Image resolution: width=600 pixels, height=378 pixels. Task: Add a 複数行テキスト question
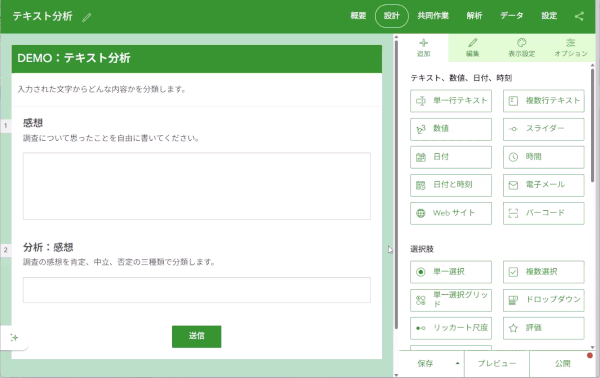tap(543, 101)
